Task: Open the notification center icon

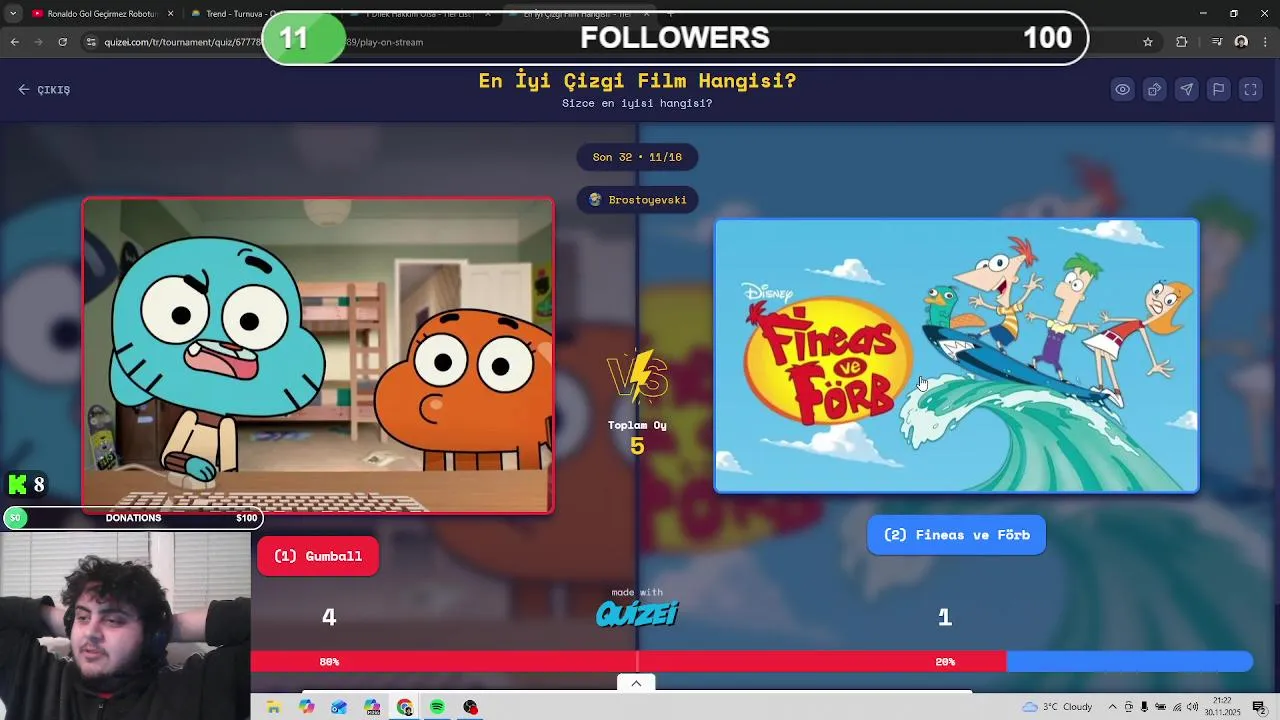Action: click(x=1259, y=707)
